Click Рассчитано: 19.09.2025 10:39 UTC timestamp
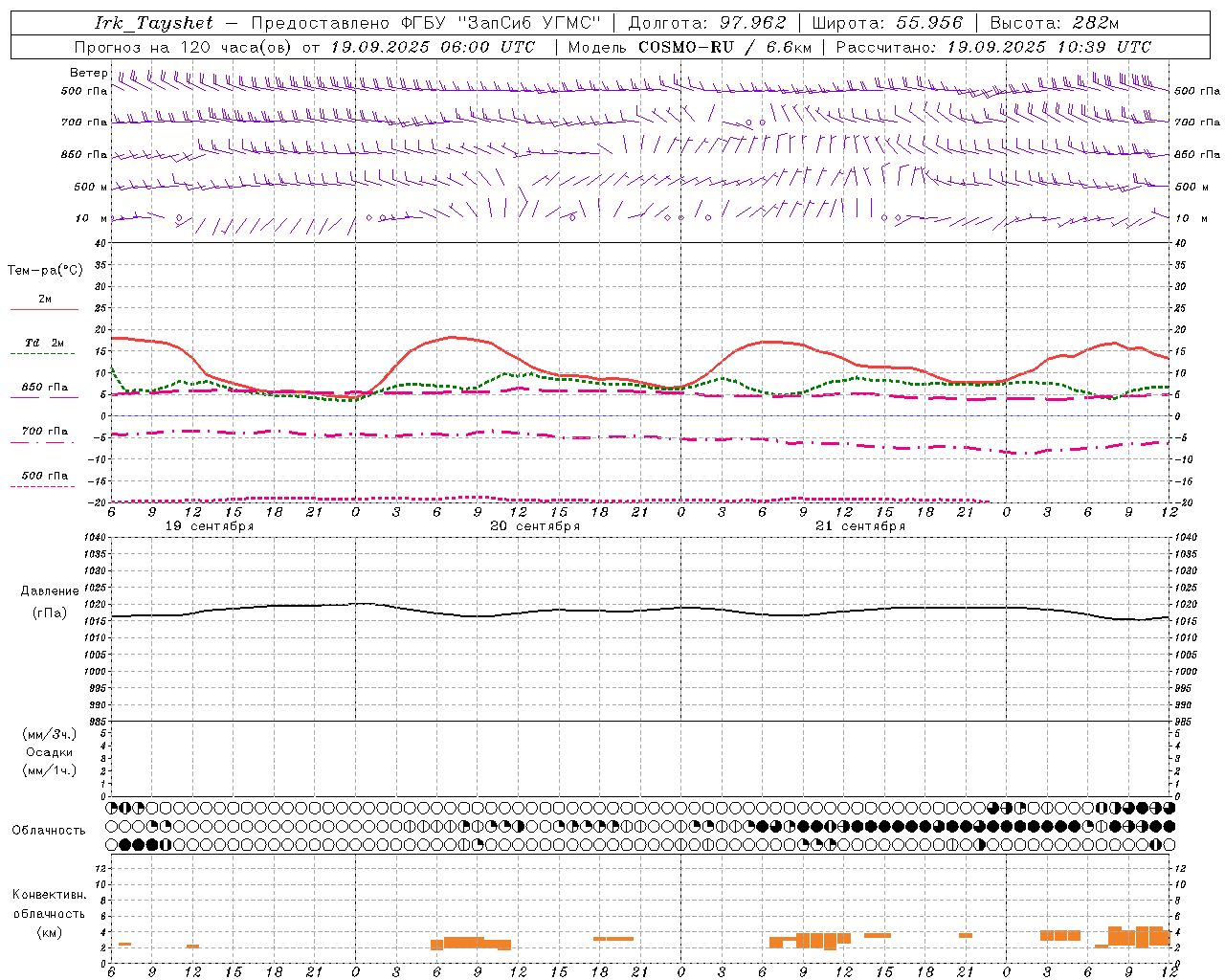Screen dimensions: 1225x980 tap(993, 47)
